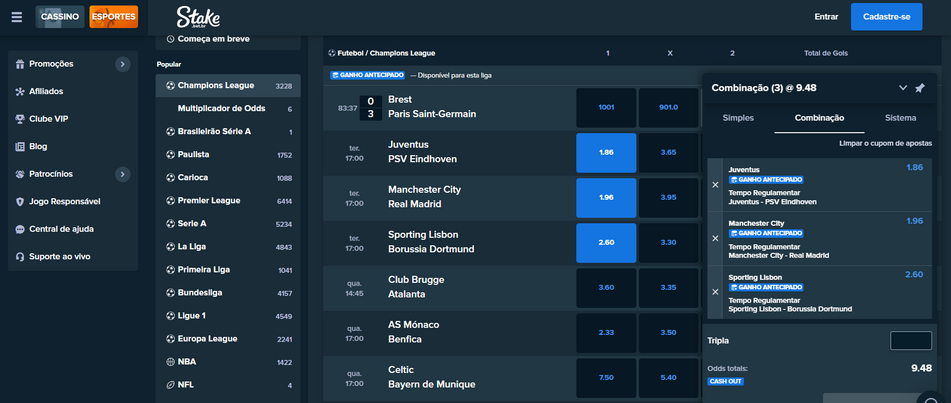Click the NBA basketball icon
This screenshot has width=951, height=403.
click(x=170, y=362)
